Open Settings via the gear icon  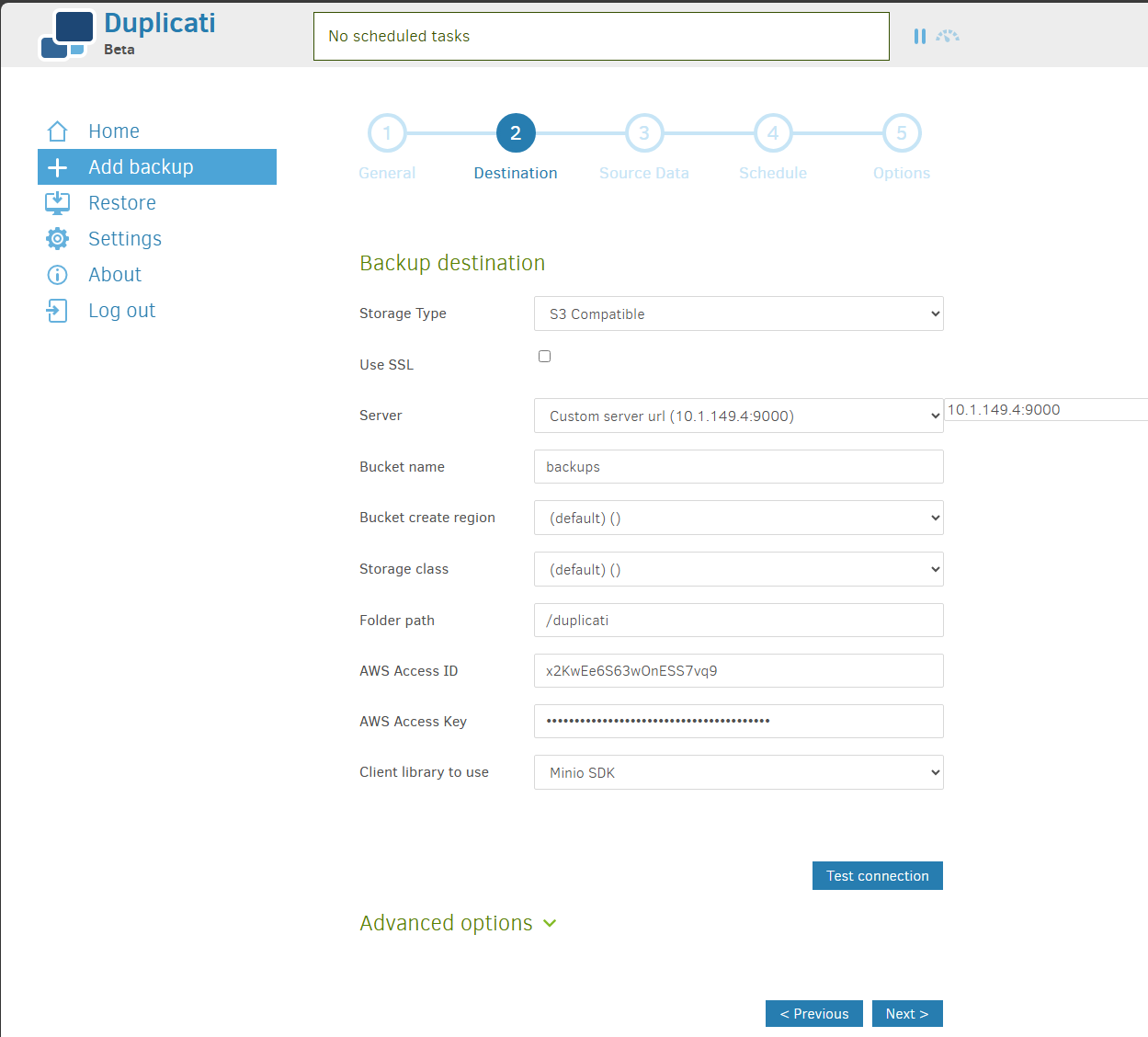click(x=56, y=238)
